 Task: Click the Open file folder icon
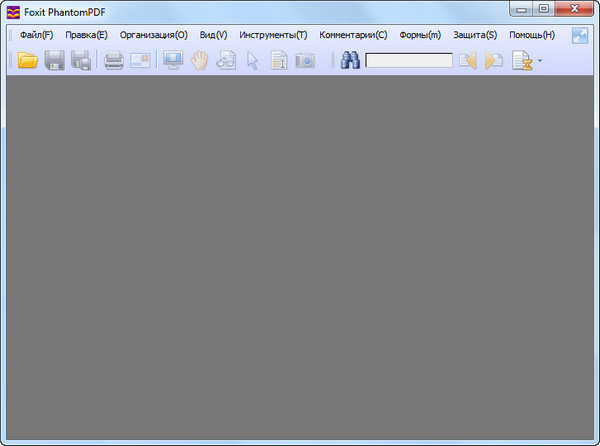pos(28,60)
